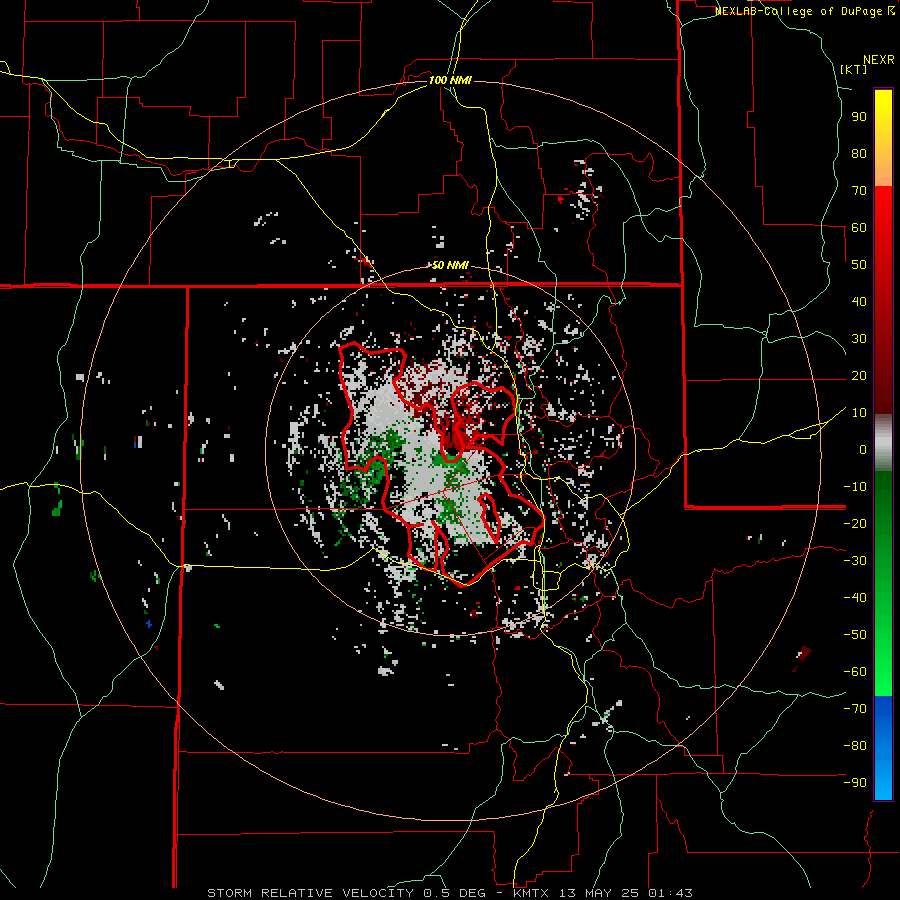Click the 10 value on the velocity scale

pos(859,413)
